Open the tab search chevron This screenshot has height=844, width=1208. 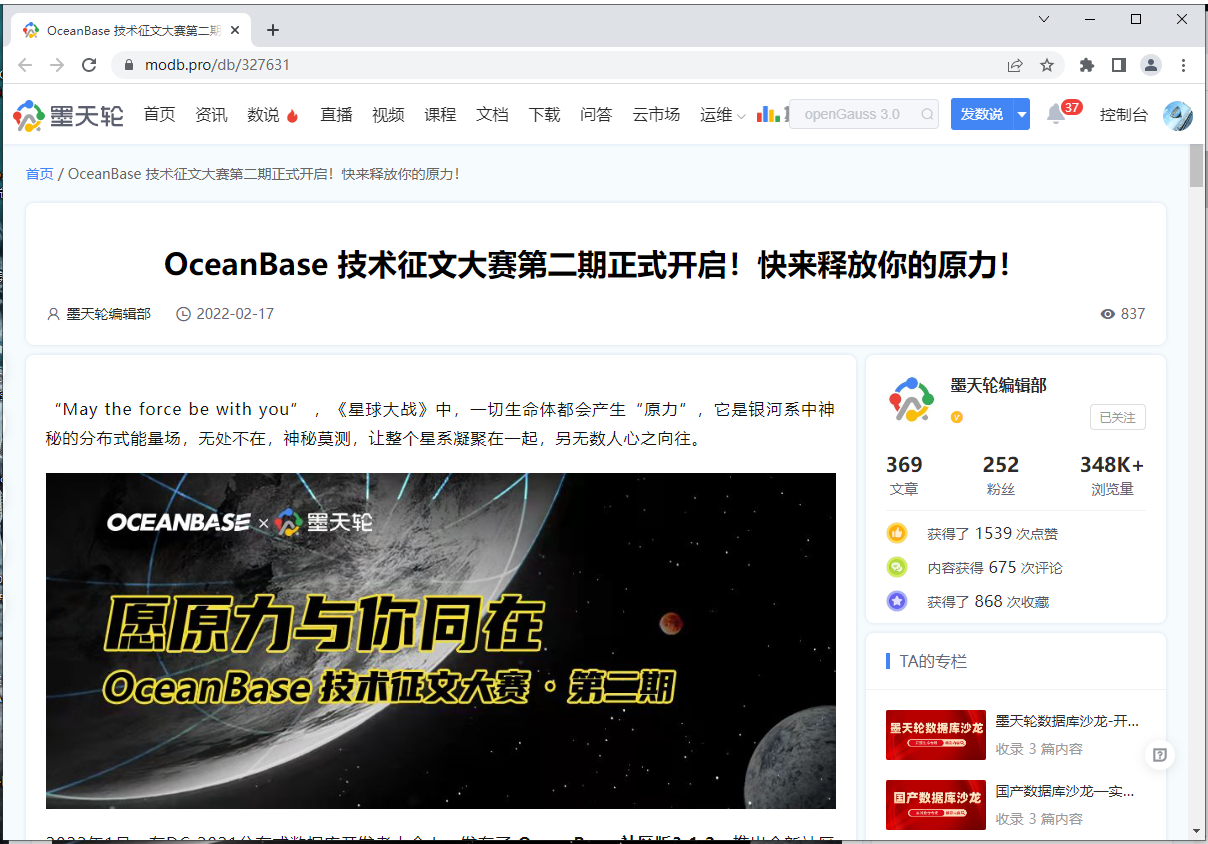[x=1044, y=19]
